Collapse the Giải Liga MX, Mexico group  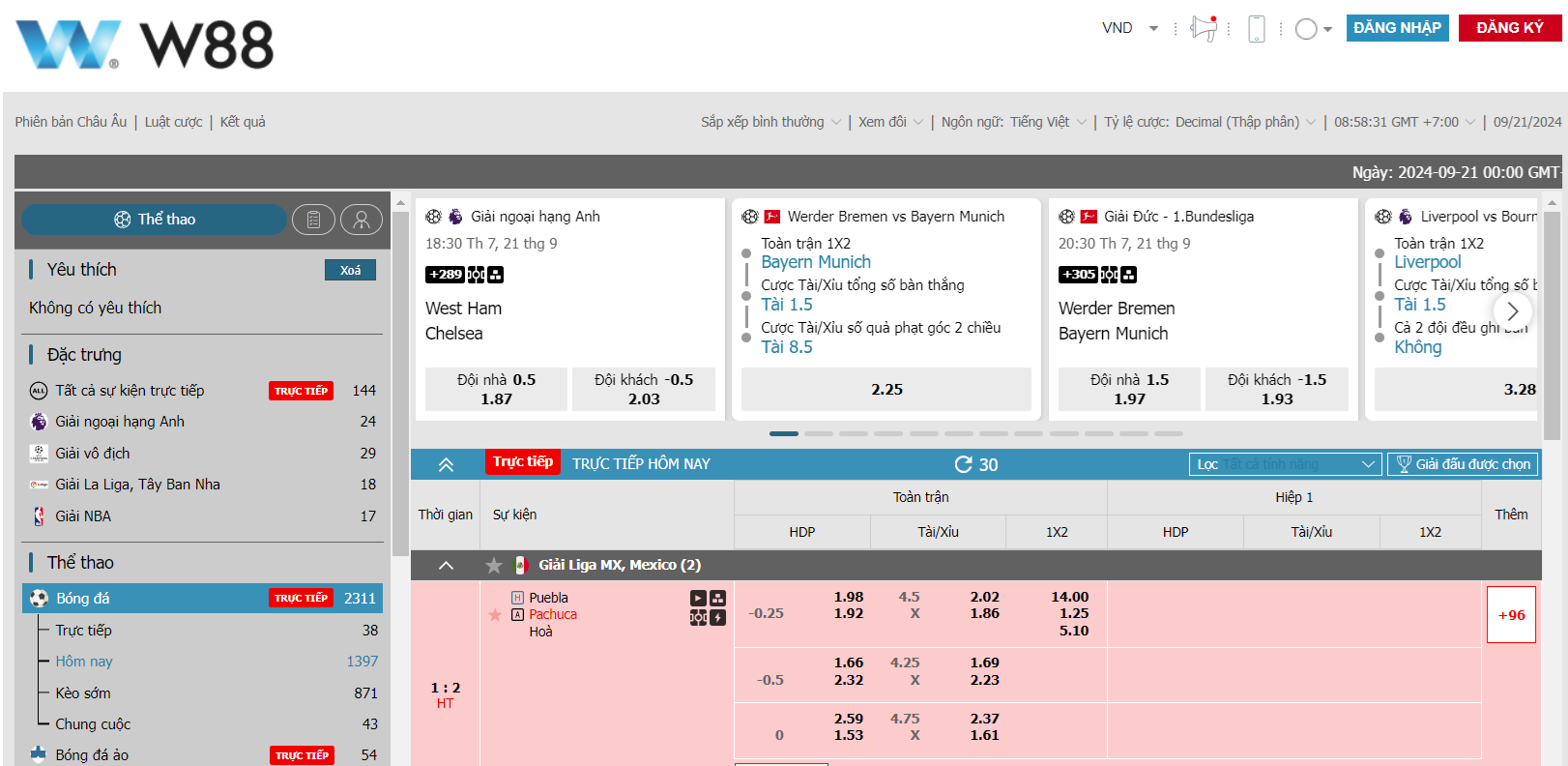(446, 565)
